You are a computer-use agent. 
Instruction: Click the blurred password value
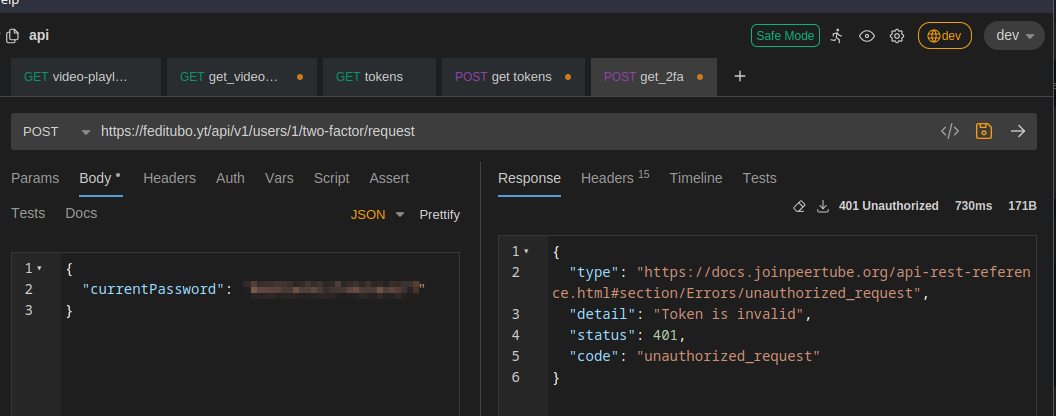point(334,289)
